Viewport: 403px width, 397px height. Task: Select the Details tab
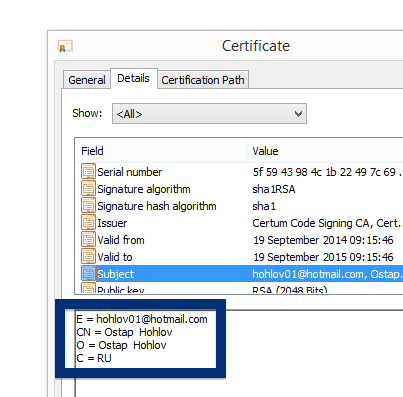tap(133, 78)
